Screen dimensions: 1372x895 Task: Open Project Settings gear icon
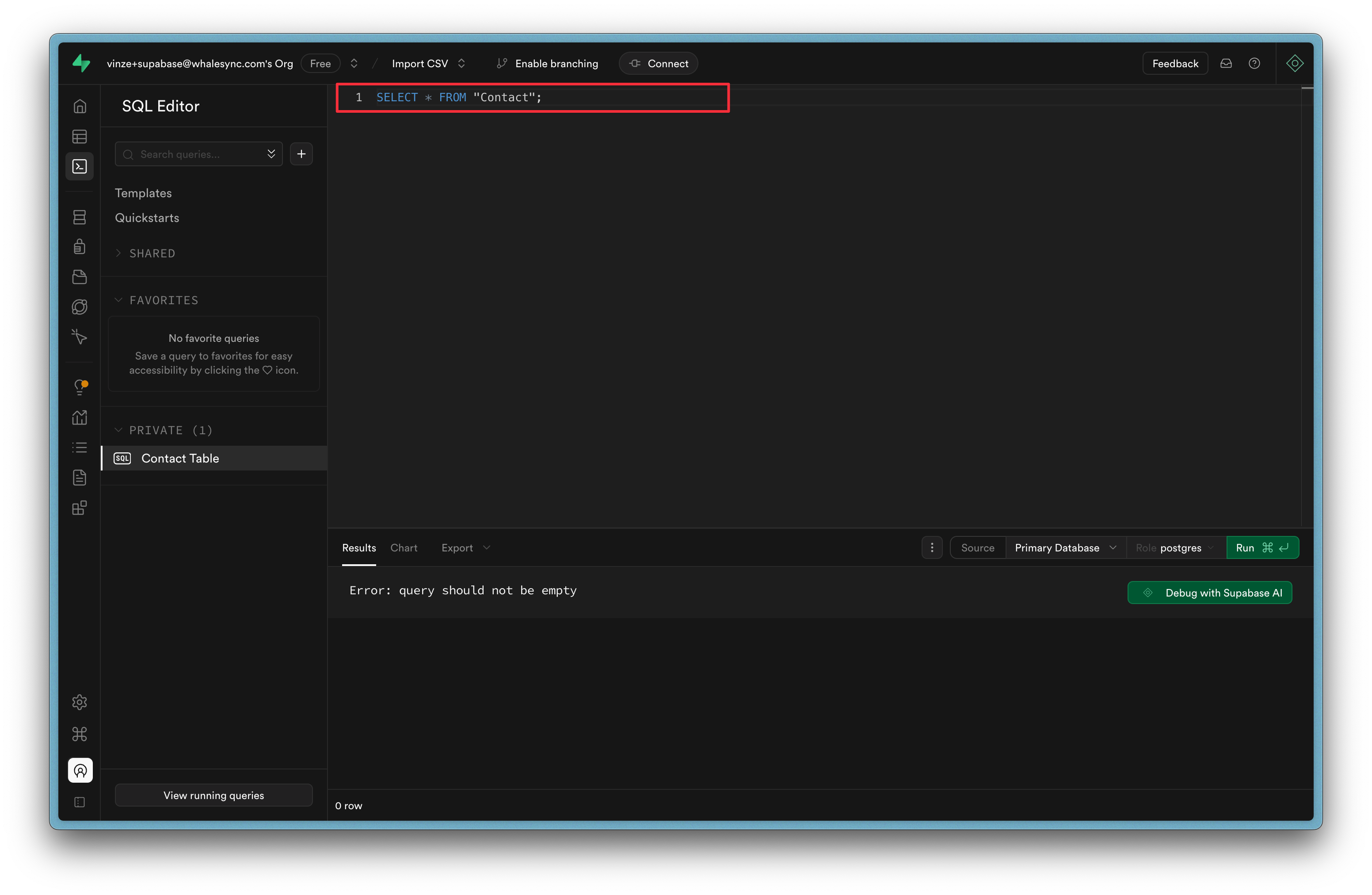point(80,702)
